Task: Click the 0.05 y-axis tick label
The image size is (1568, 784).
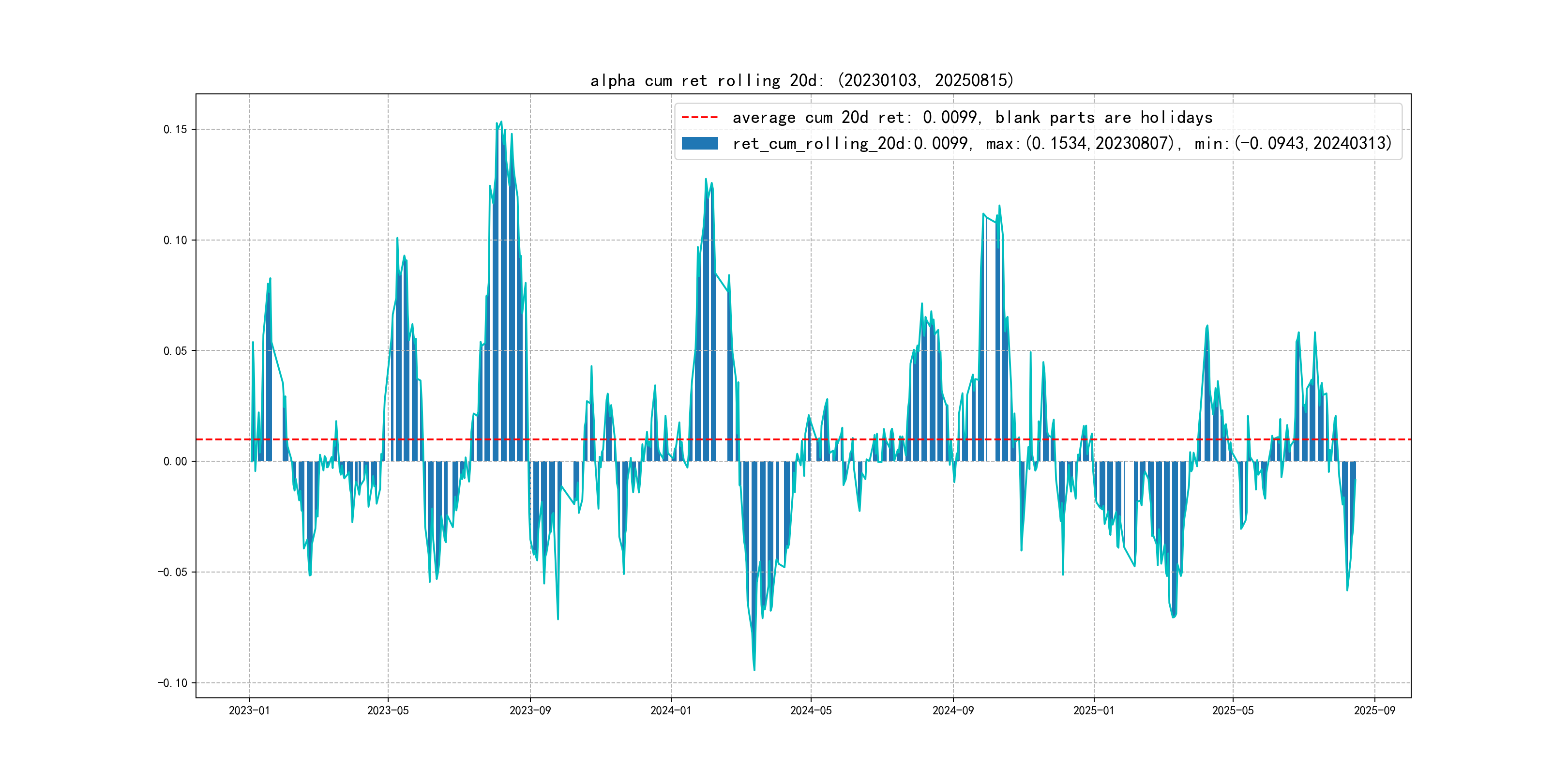Action: coord(175,350)
